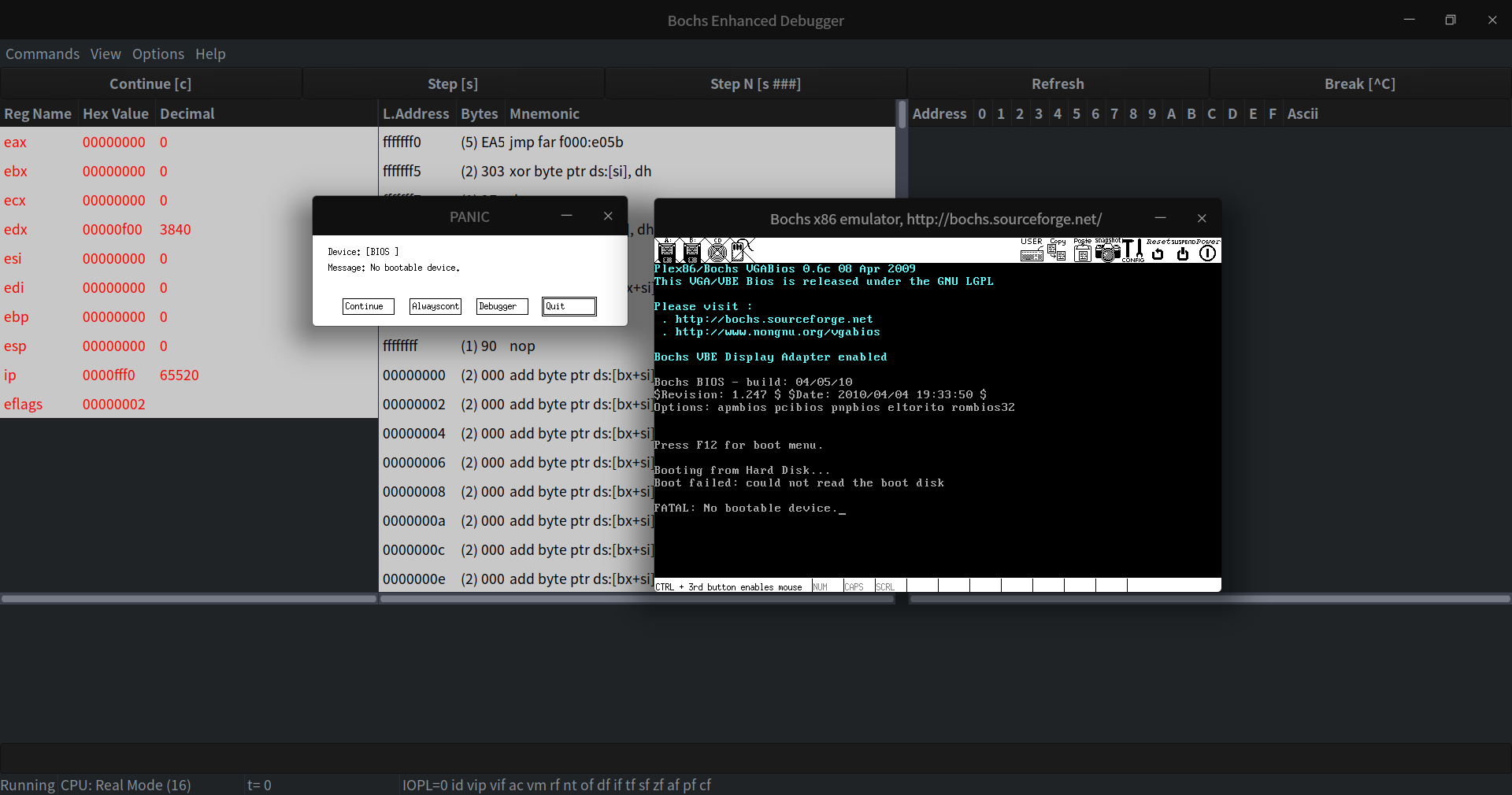Click the Copy icon in Bochs toolbar
This screenshot has width=1512, height=795.
coord(1057,251)
